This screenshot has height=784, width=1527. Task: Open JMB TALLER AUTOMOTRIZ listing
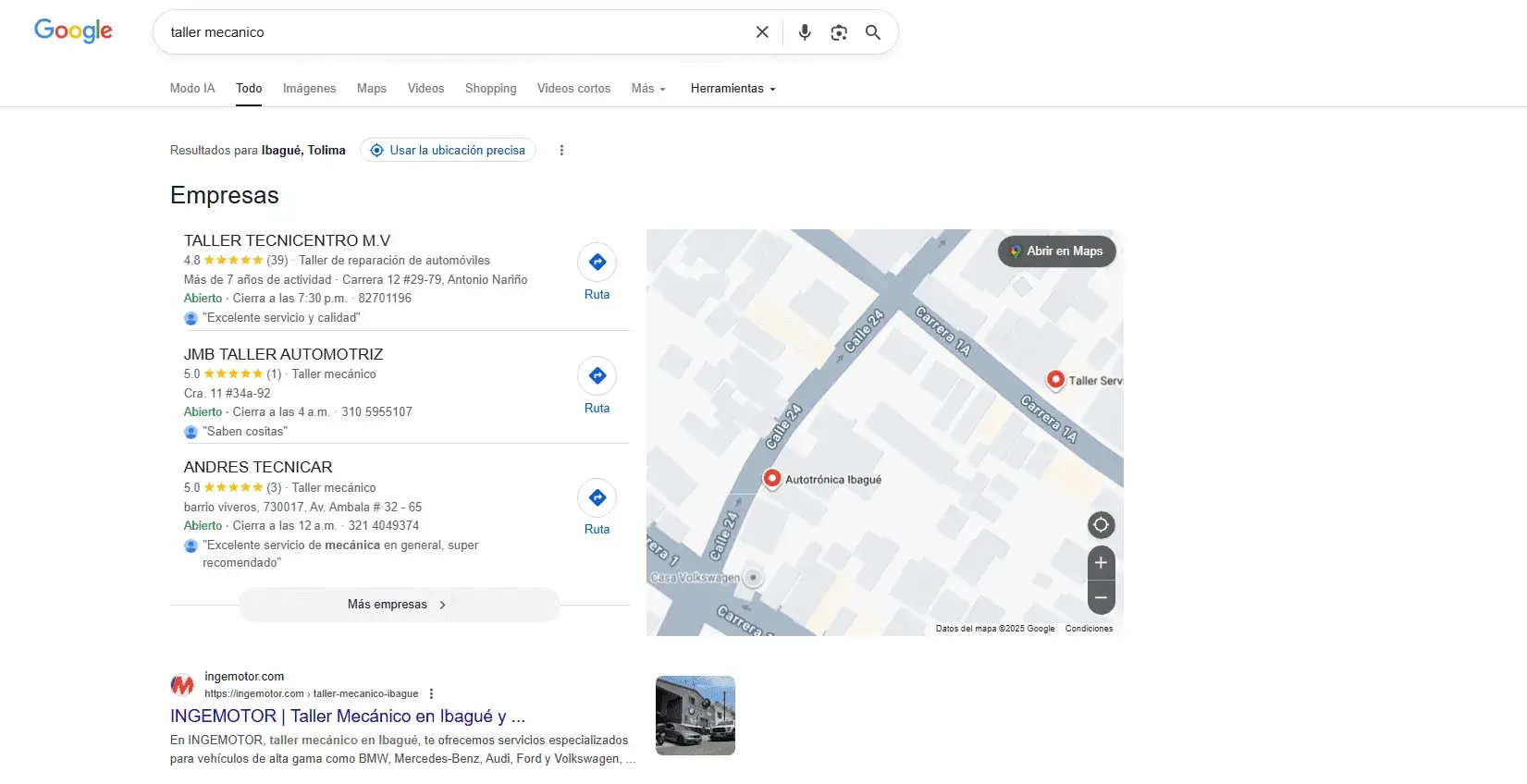(283, 354)
